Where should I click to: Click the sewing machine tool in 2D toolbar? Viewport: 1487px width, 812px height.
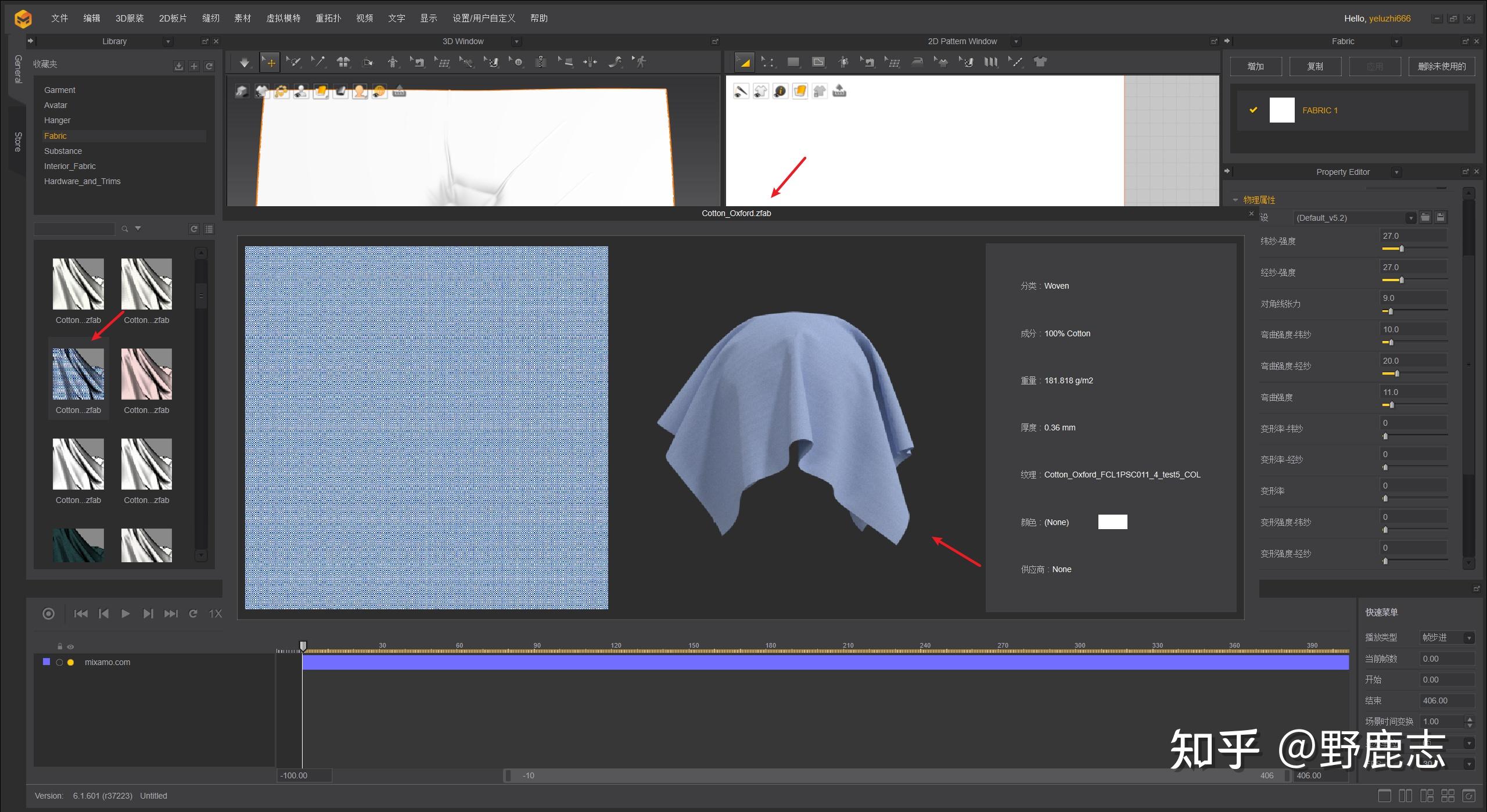868,62
